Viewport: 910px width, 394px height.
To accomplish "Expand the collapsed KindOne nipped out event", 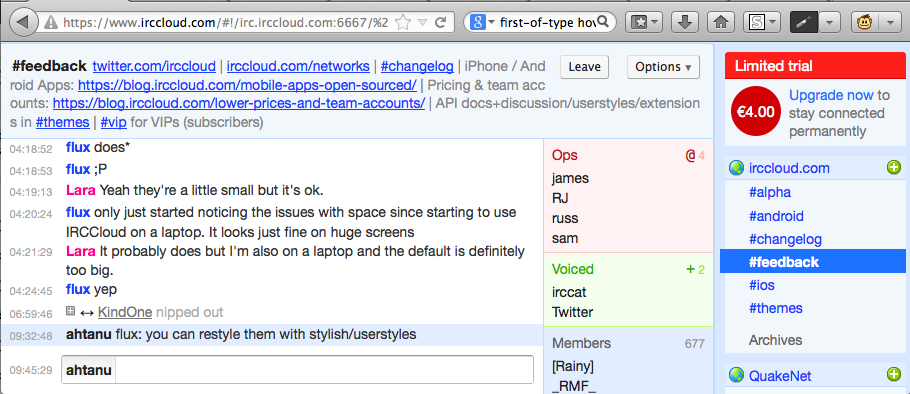I will 70,312.
